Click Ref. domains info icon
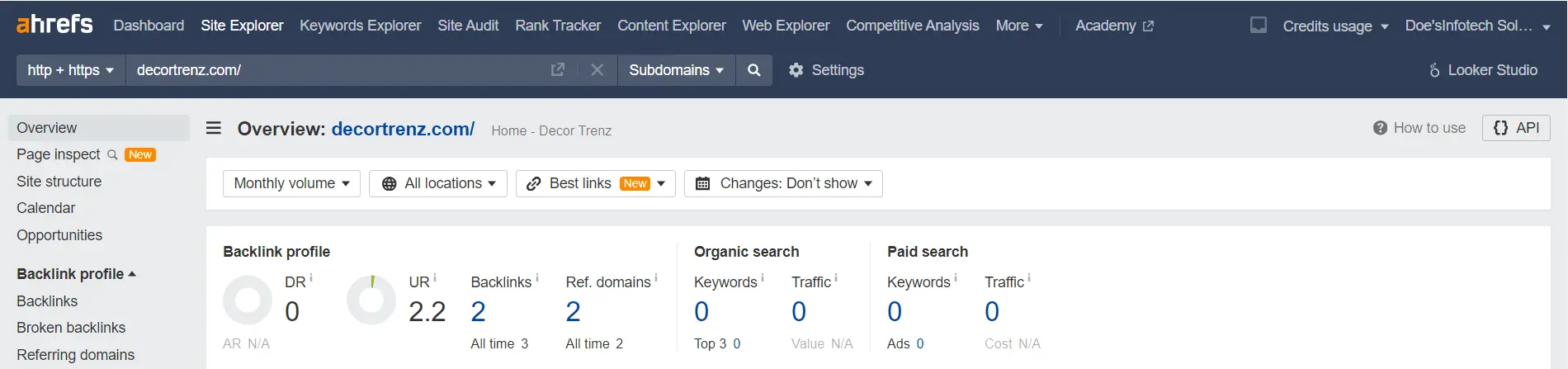This screenshot has width=1568, height=369. point(656,278)
